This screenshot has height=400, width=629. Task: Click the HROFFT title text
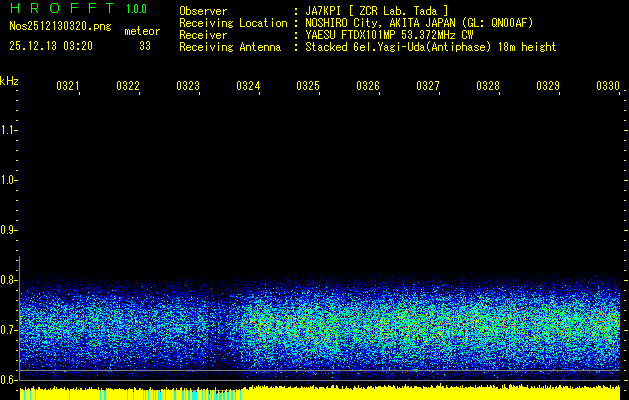(x=60, y=9)
